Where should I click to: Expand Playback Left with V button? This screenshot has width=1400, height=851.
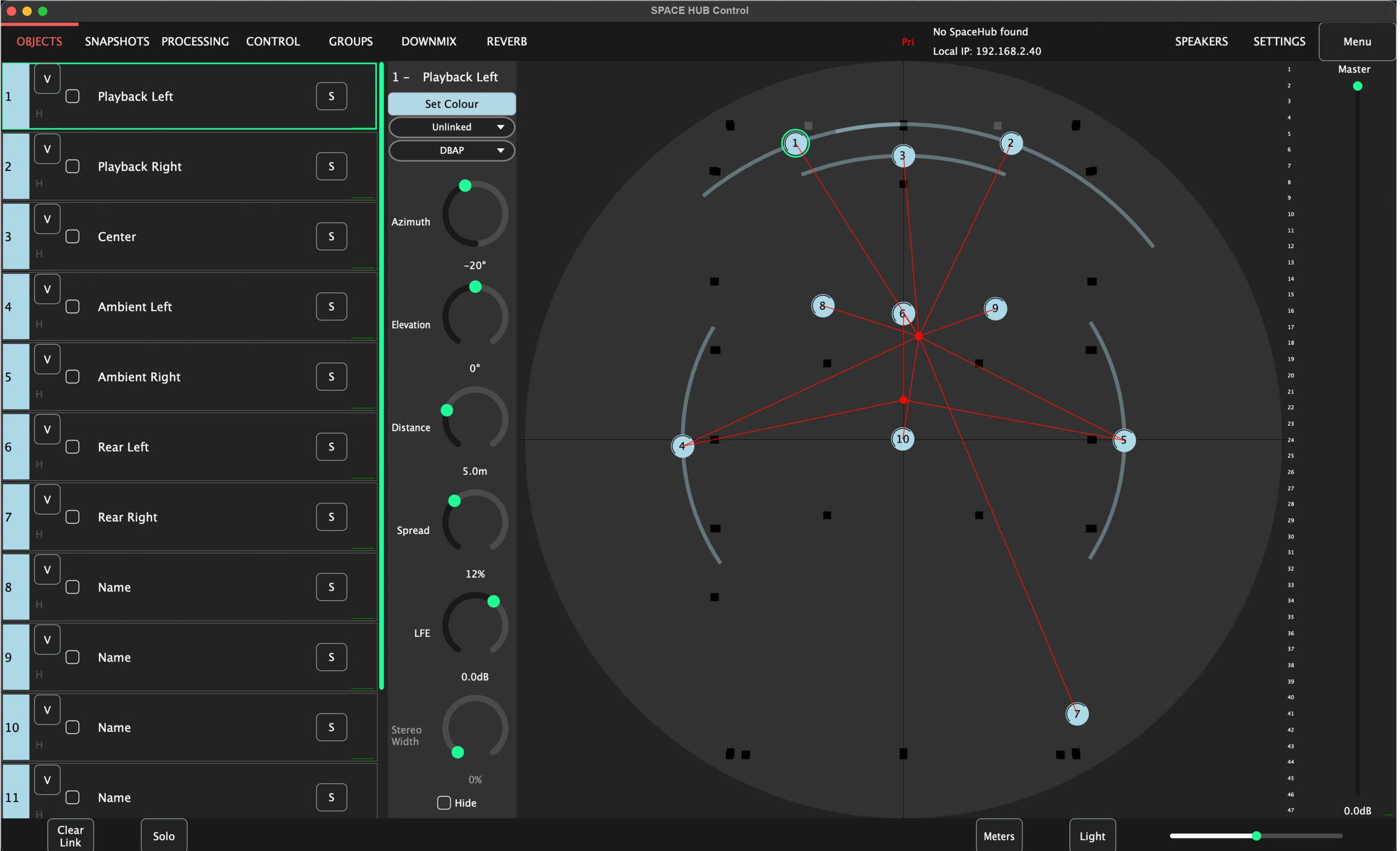point(47,79)
